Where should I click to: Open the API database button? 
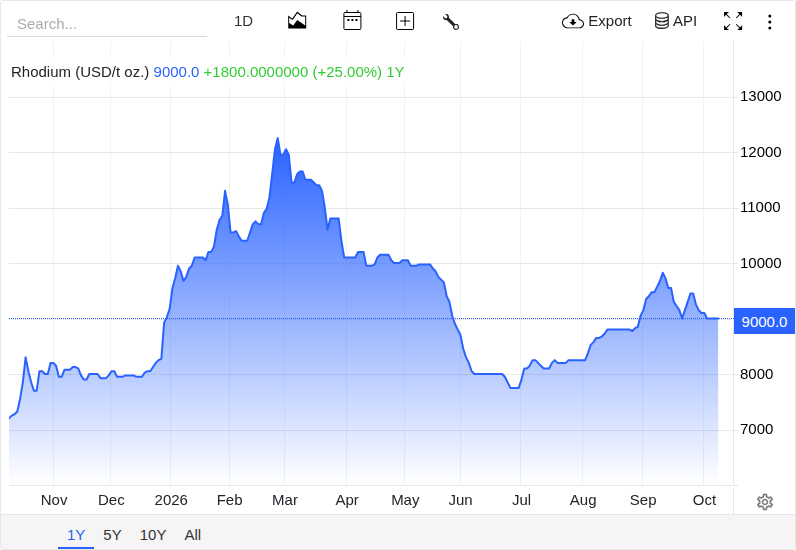[676, 21]
